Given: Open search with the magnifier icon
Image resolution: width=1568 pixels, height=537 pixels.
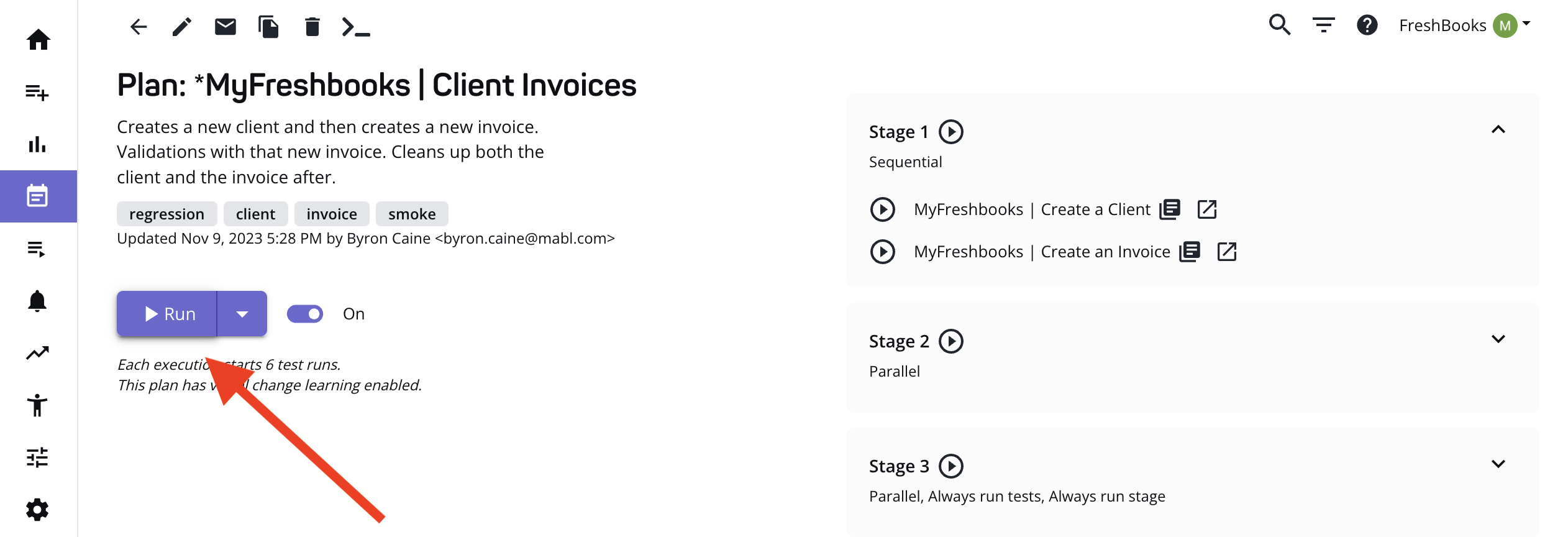Looking at the screenshot, I should pyautogui.click(x=1280, y=25).
